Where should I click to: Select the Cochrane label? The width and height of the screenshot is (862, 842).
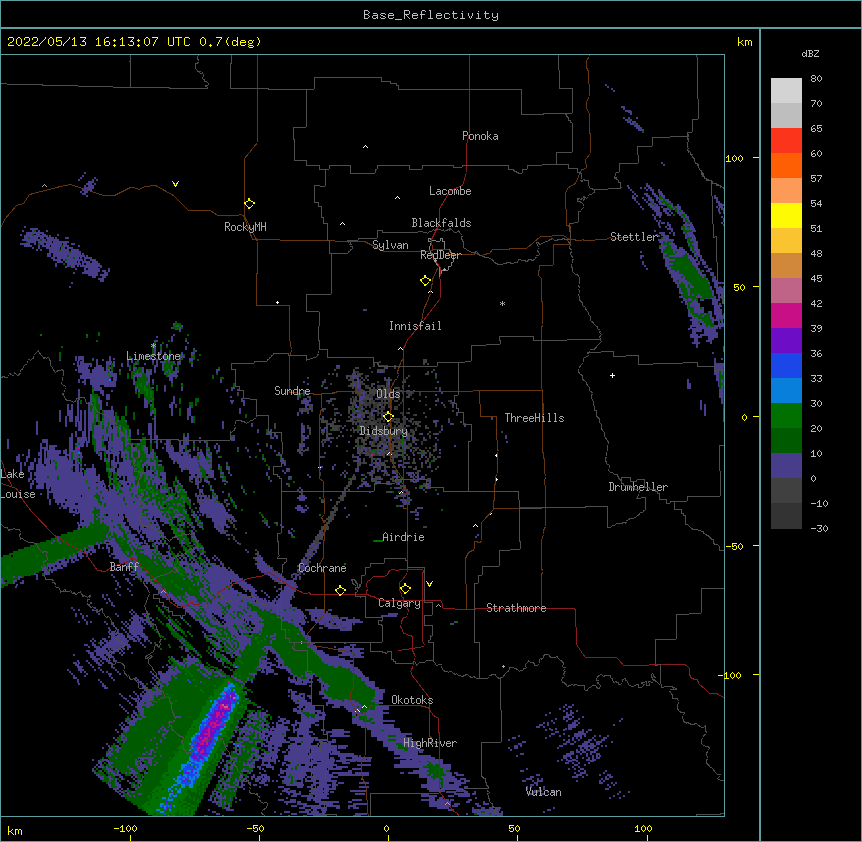pos(322,568)
